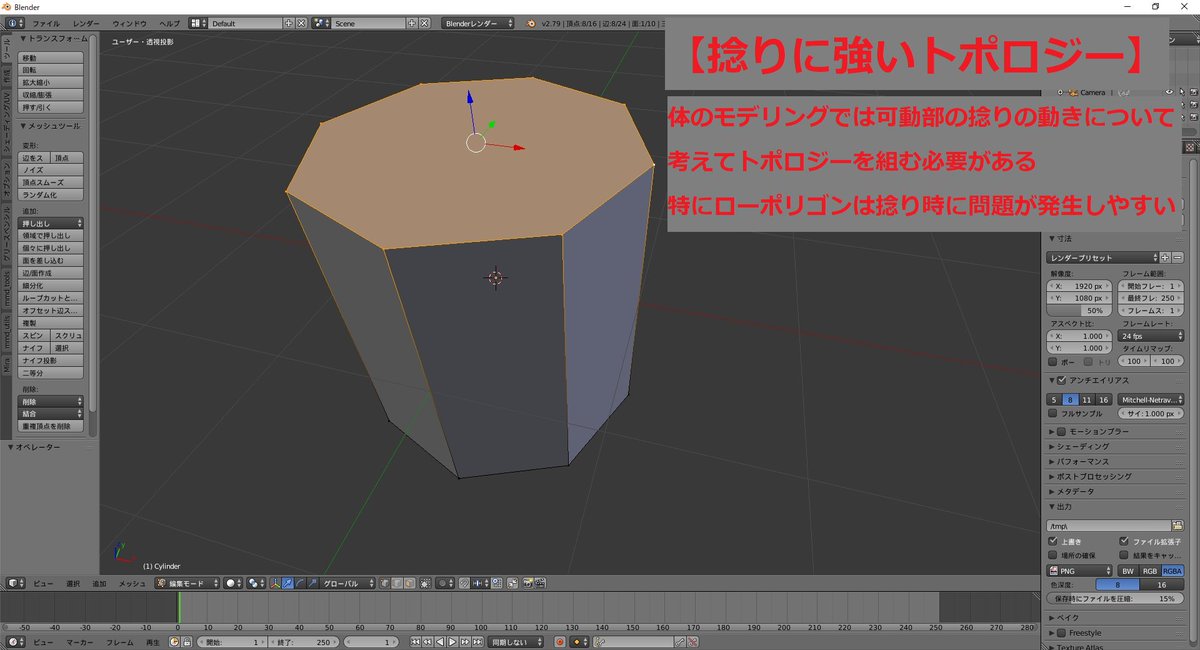Click the ナイフ投影 button
Image resolution: width=1200 pixels, height=650 pixels.
(x=51, y=360)
